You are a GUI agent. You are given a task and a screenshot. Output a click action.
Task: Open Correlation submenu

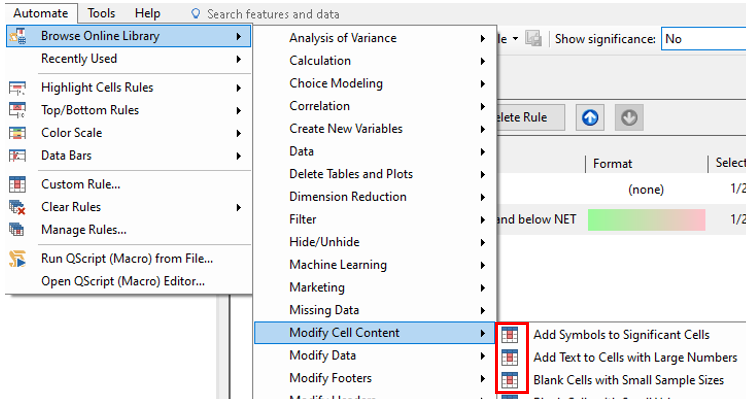[375, 106]
